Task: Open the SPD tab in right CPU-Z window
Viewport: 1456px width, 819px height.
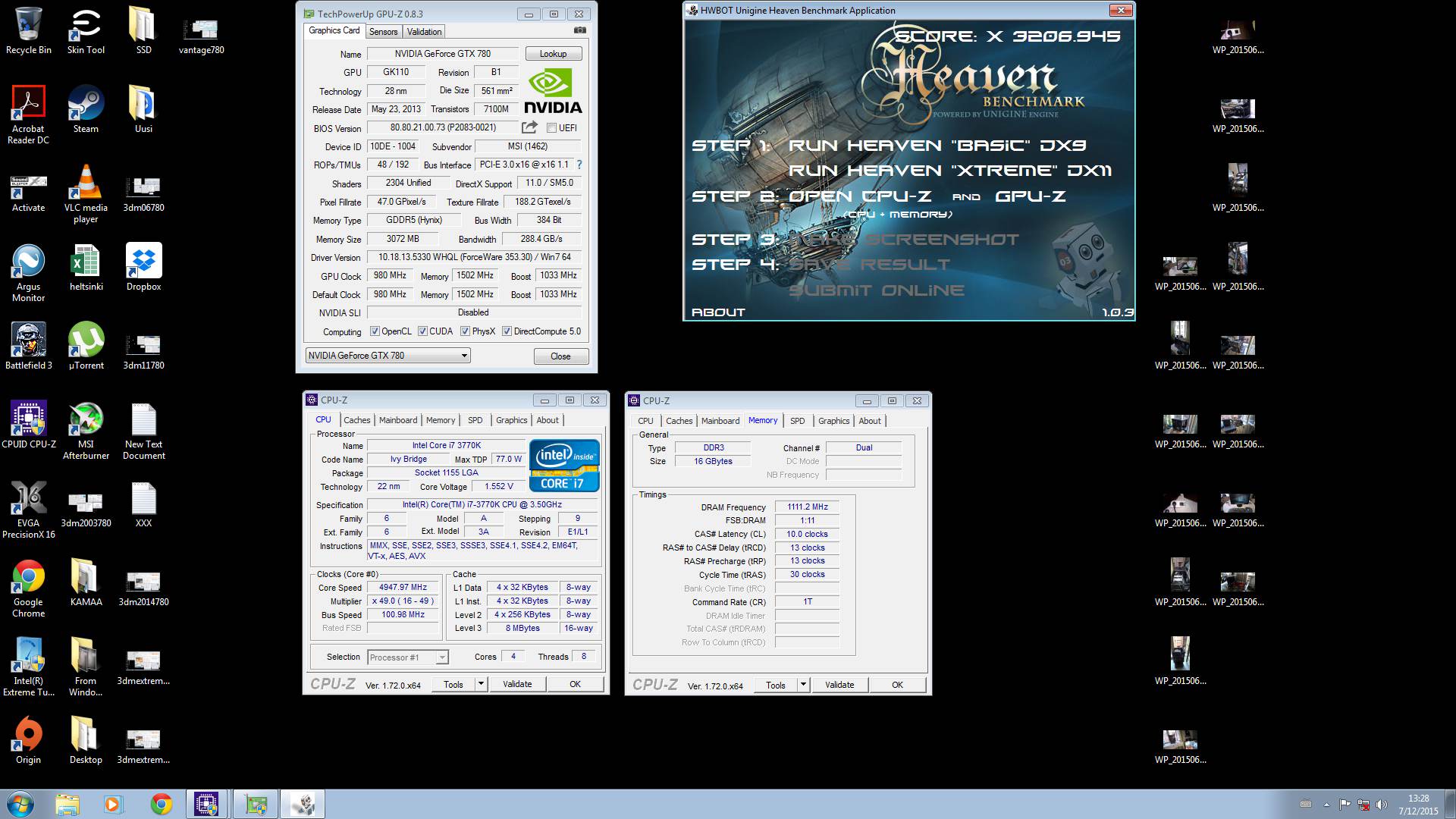Action: pos(797,421)
